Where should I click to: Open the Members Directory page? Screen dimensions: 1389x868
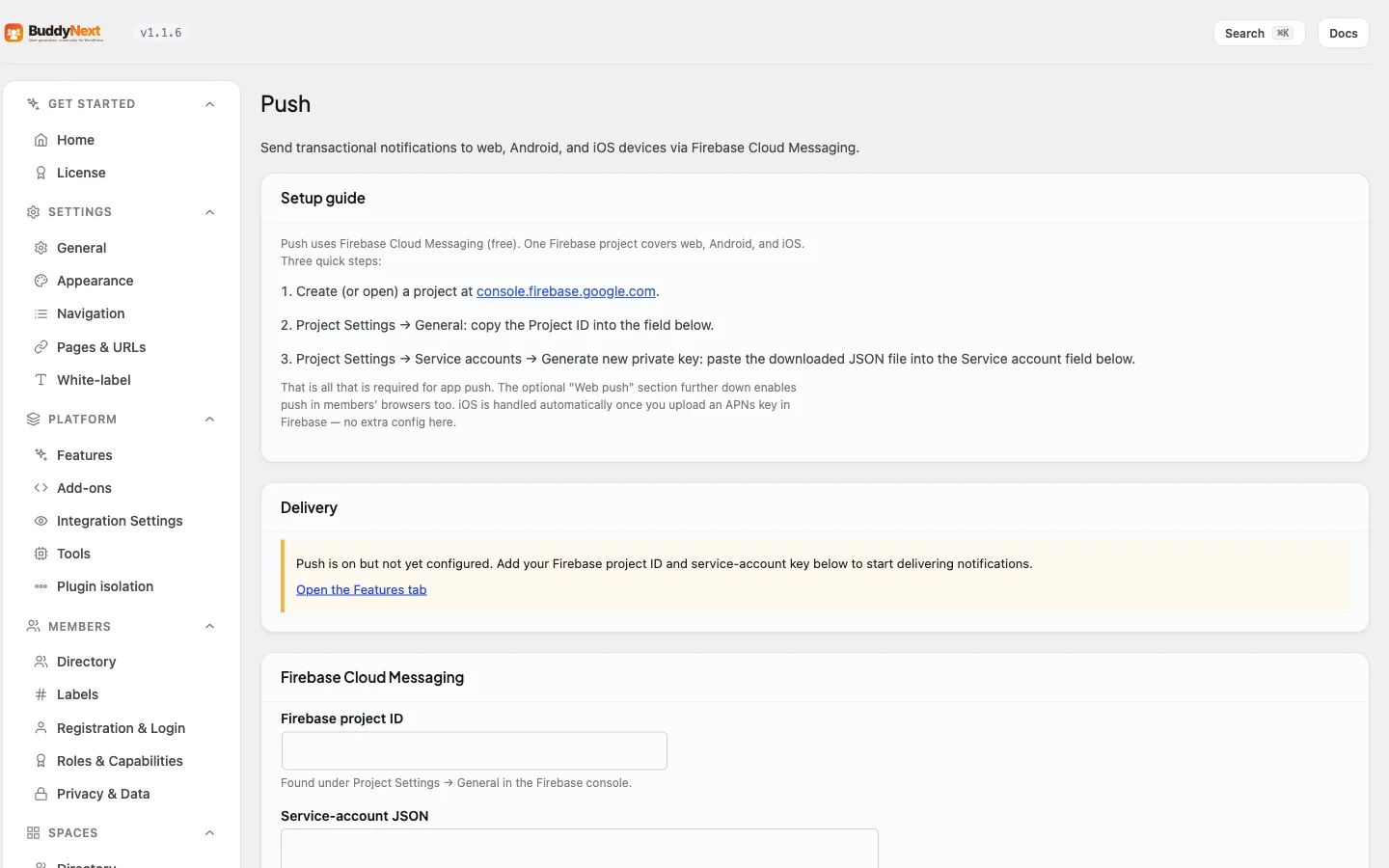tap(122, 662)
